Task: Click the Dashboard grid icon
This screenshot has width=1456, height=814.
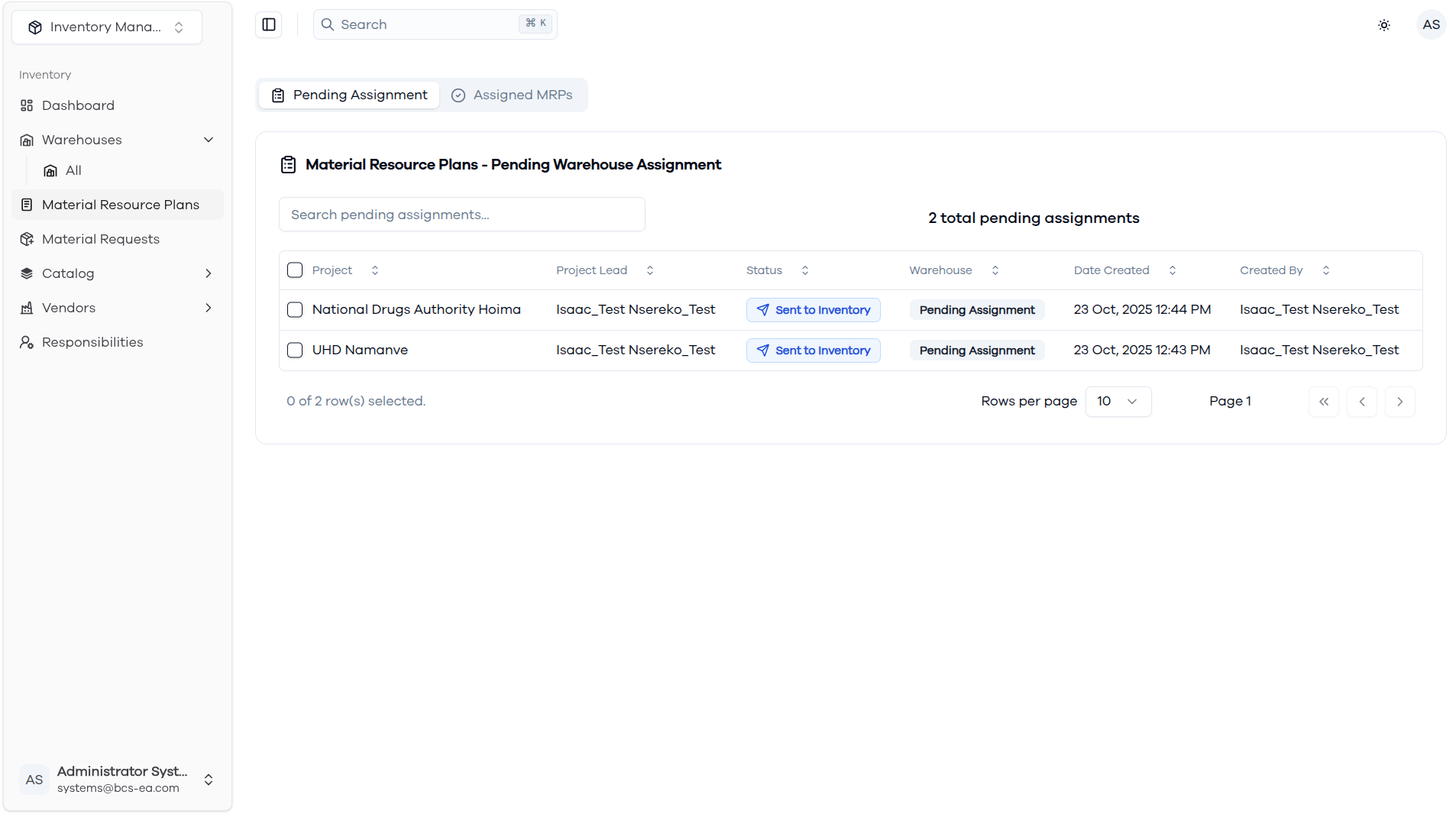Action: click(x=27, y=105)
